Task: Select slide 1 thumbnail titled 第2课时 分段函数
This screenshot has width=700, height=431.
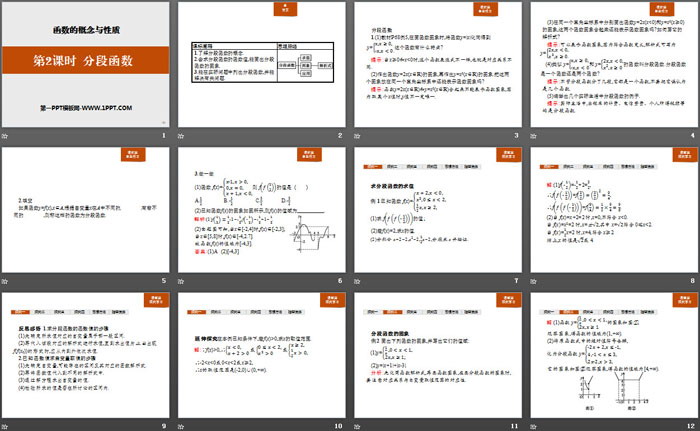Action: click(x=86, y=64)
